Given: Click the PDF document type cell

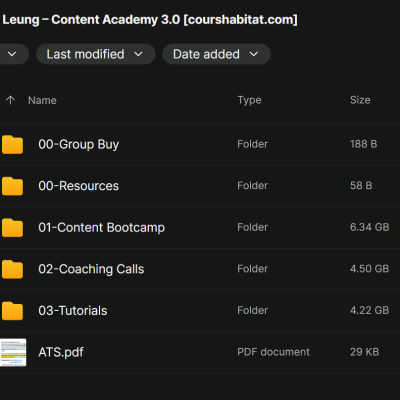Looking at the screenshot, I should tap(273, 352).
